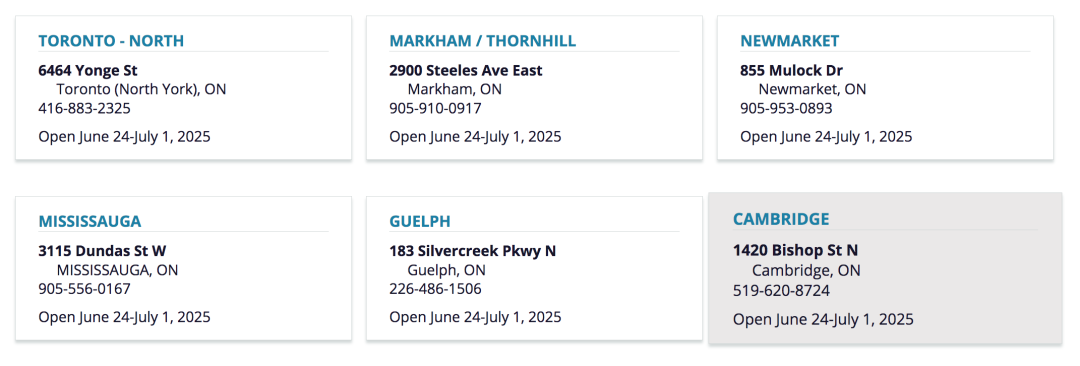Image resolution: width=1080 pixels, height=366 pixels.
Task: Call Newmarket at 905-953-0893
Action: pos(786,108)
